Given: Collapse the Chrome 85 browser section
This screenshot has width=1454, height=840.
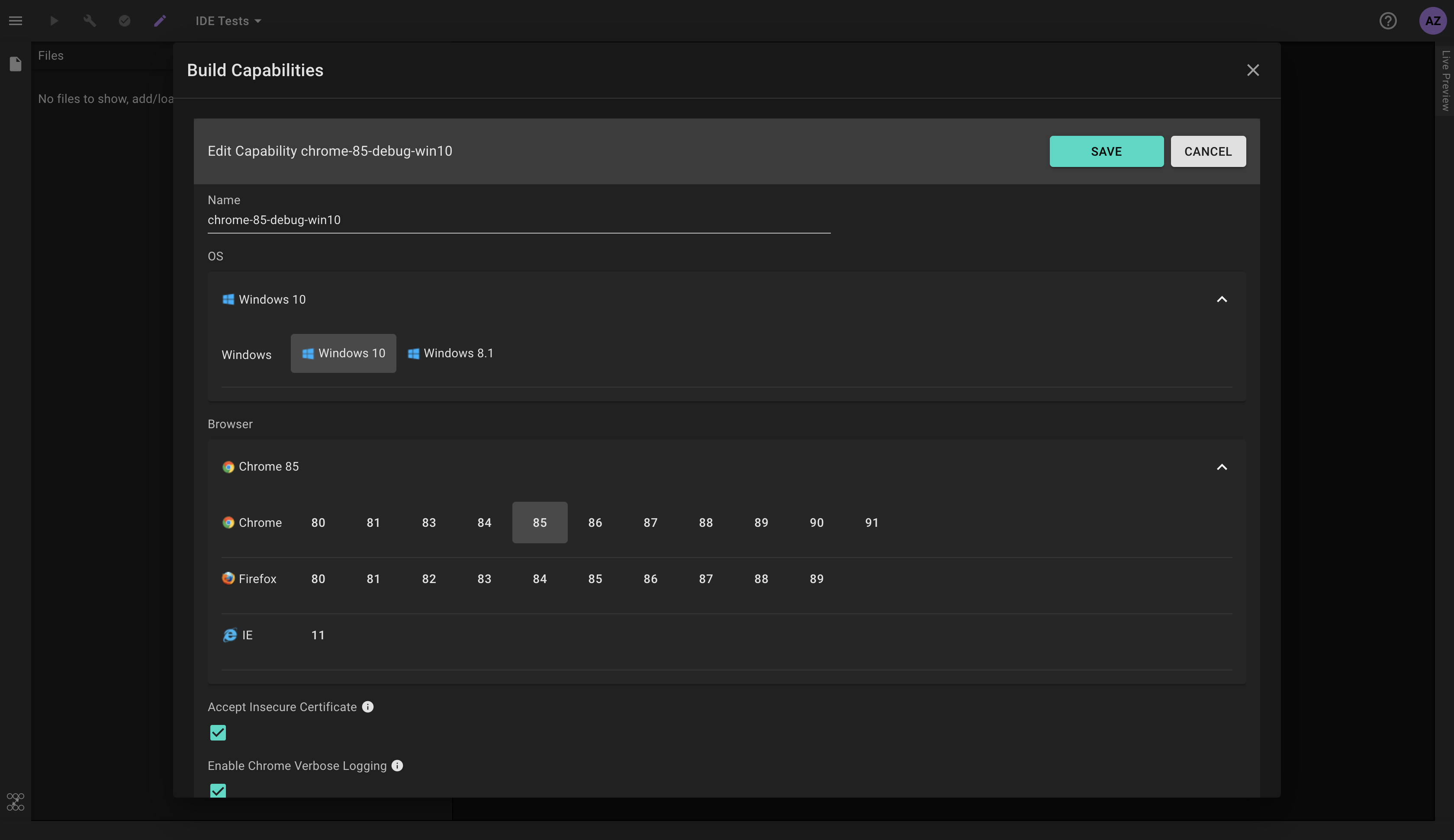Looking at the screenshot, I should [1222, 467].
